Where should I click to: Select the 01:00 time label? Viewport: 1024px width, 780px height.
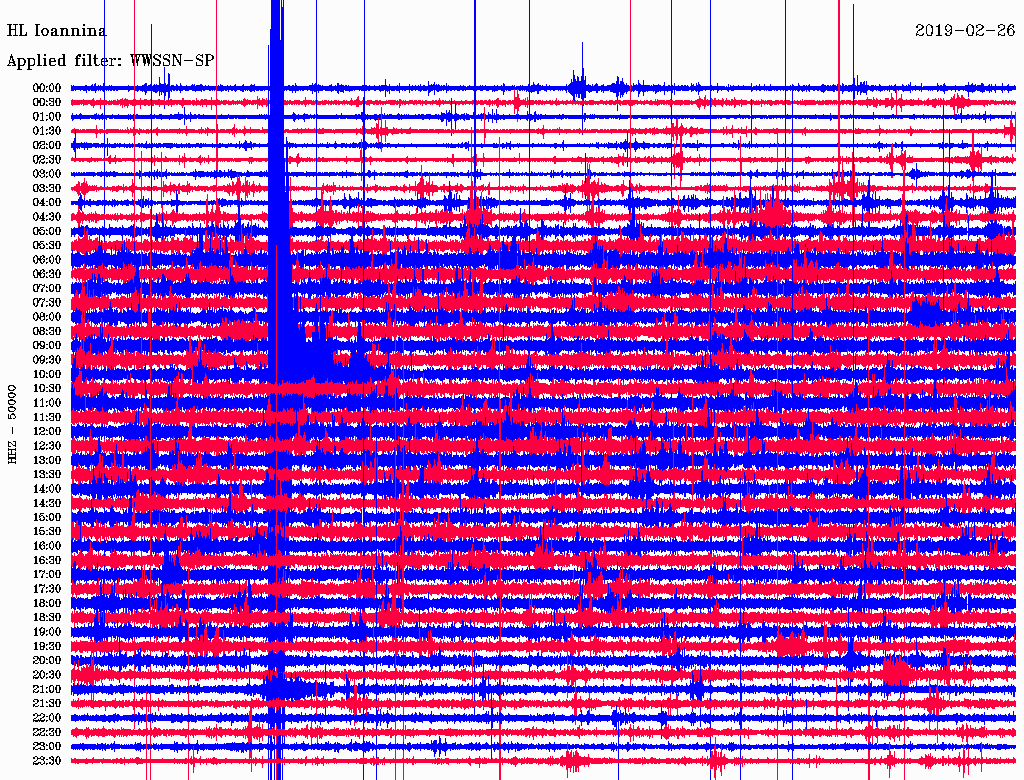(47, 116)
